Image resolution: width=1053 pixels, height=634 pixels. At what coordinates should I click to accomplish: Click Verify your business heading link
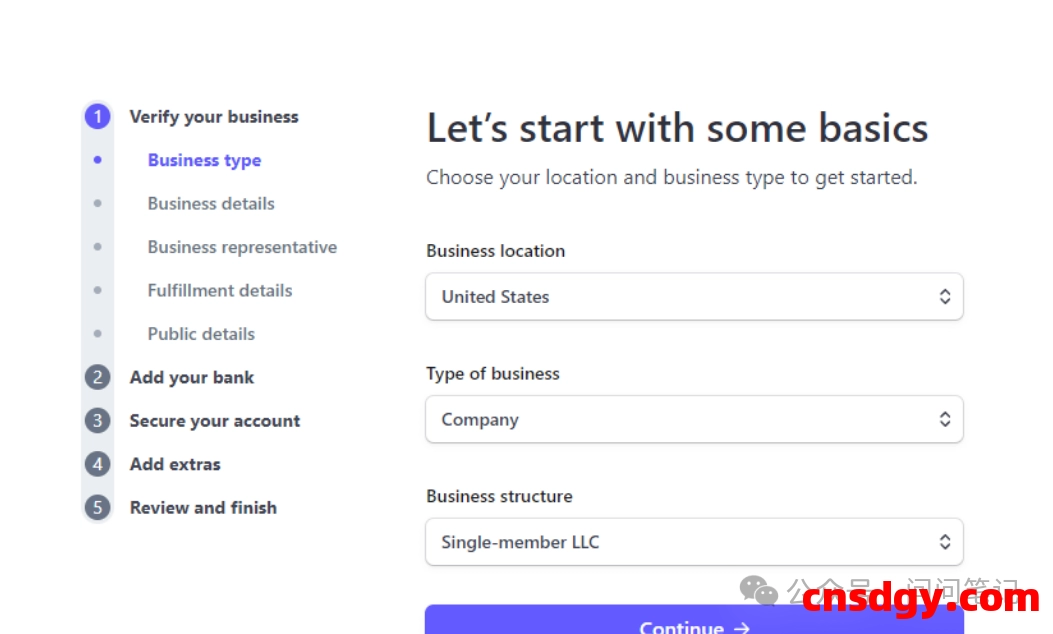(x=214, y=116)
